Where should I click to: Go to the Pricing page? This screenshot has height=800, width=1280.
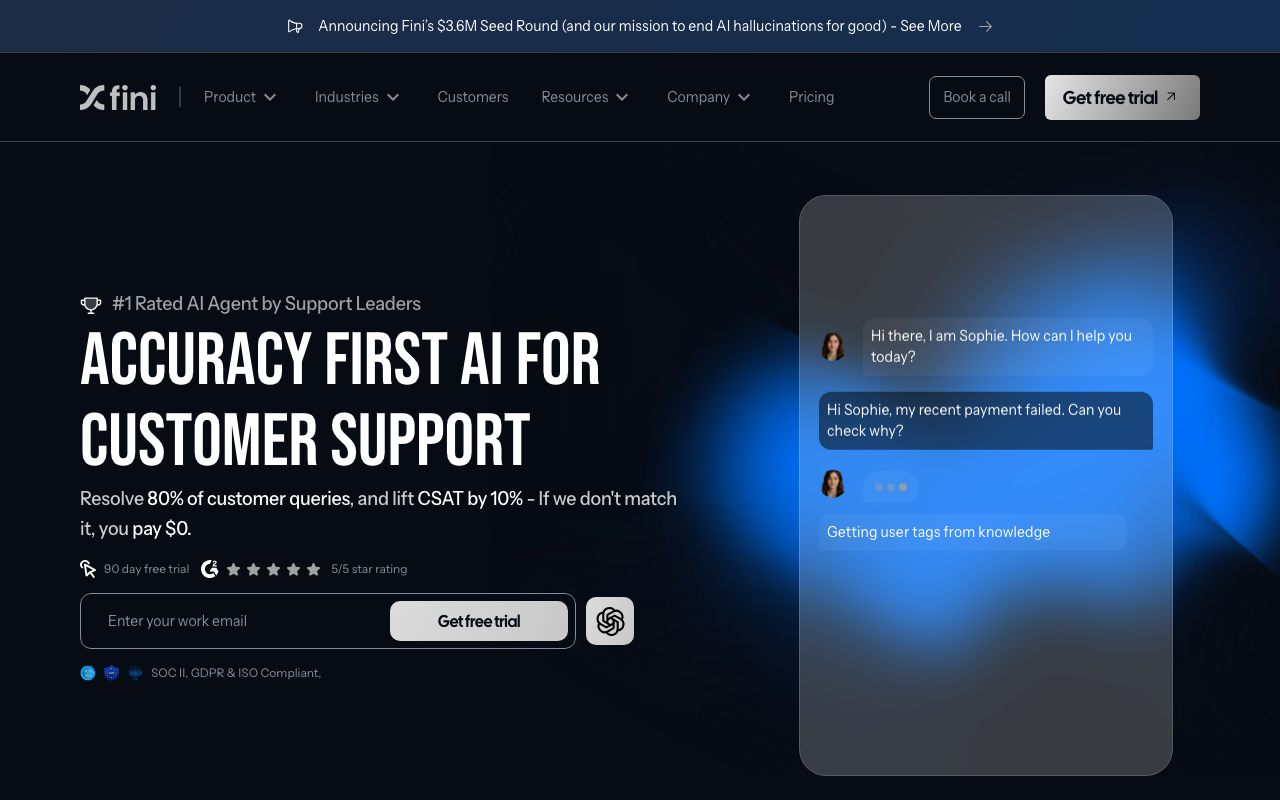[x=811, y=97]
